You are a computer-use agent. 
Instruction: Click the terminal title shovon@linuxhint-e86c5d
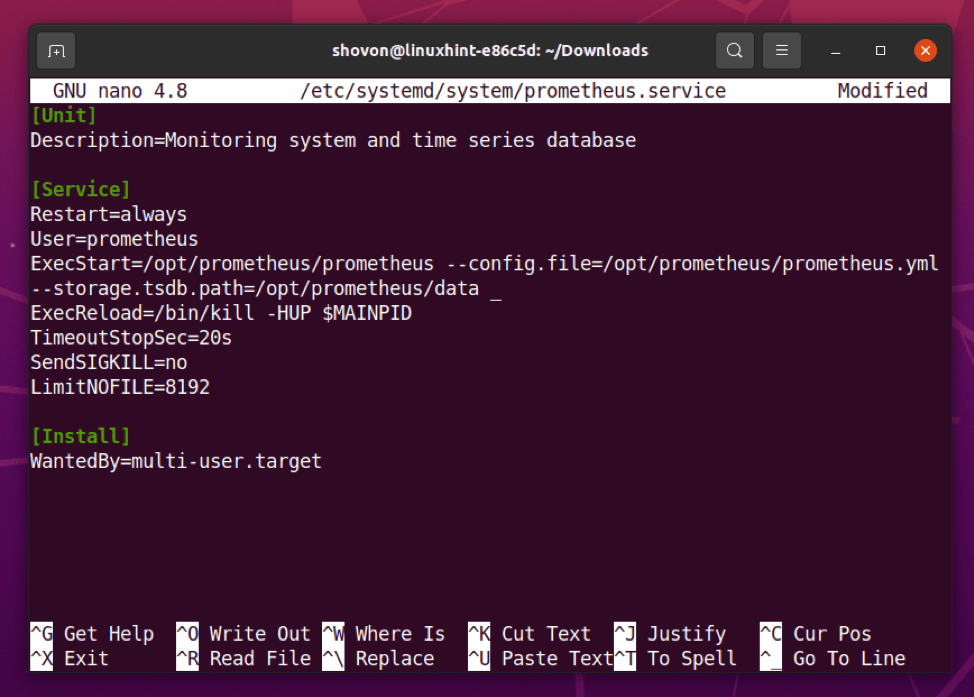pyautogui.click(x=490, y=51)
